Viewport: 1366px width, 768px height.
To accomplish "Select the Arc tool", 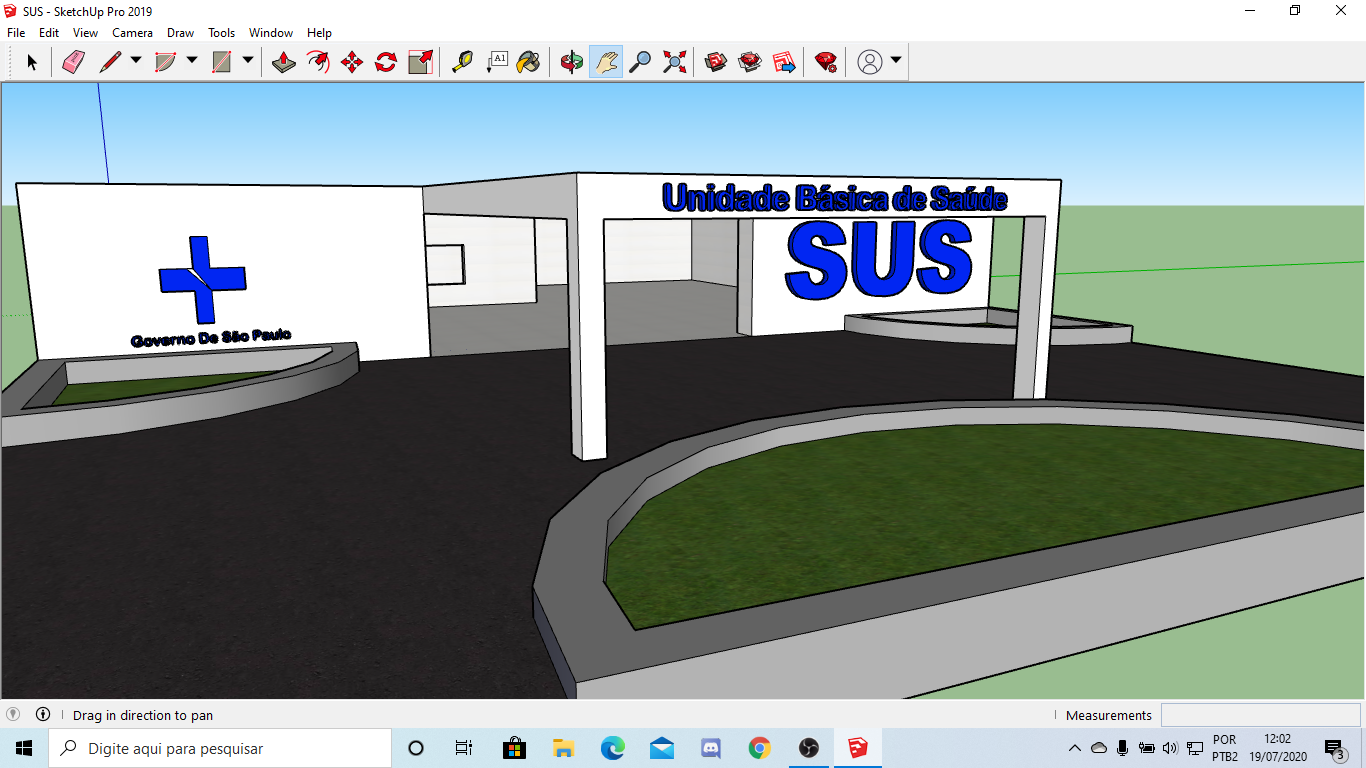I will tap(165, 62).
